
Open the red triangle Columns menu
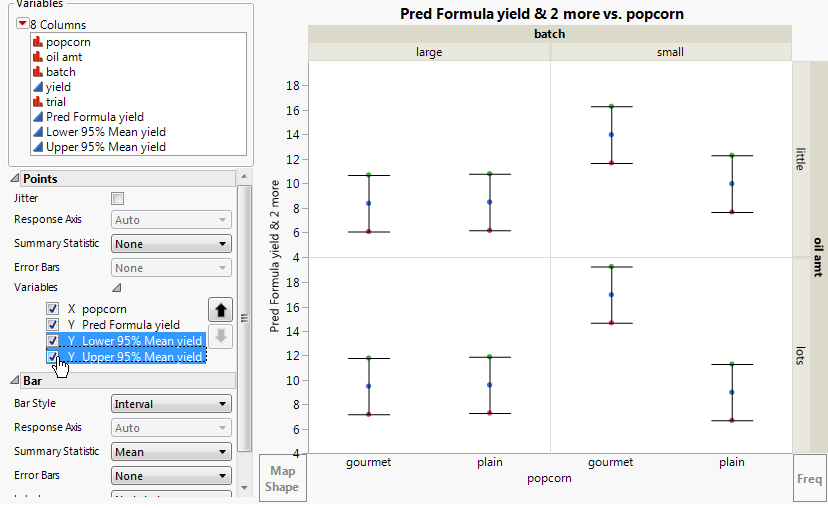click(x=23, y=24)
